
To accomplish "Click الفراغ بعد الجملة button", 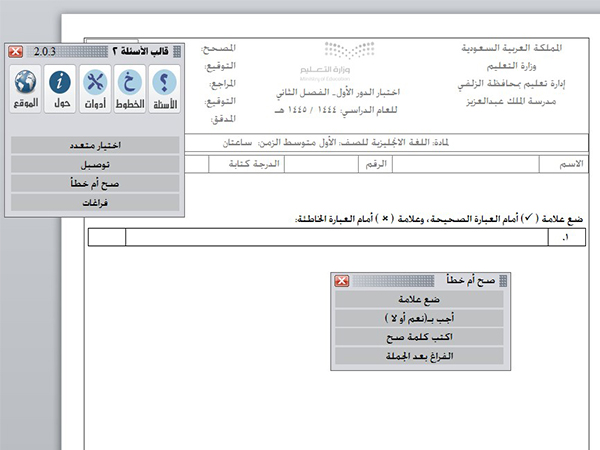I will [419, 356].
